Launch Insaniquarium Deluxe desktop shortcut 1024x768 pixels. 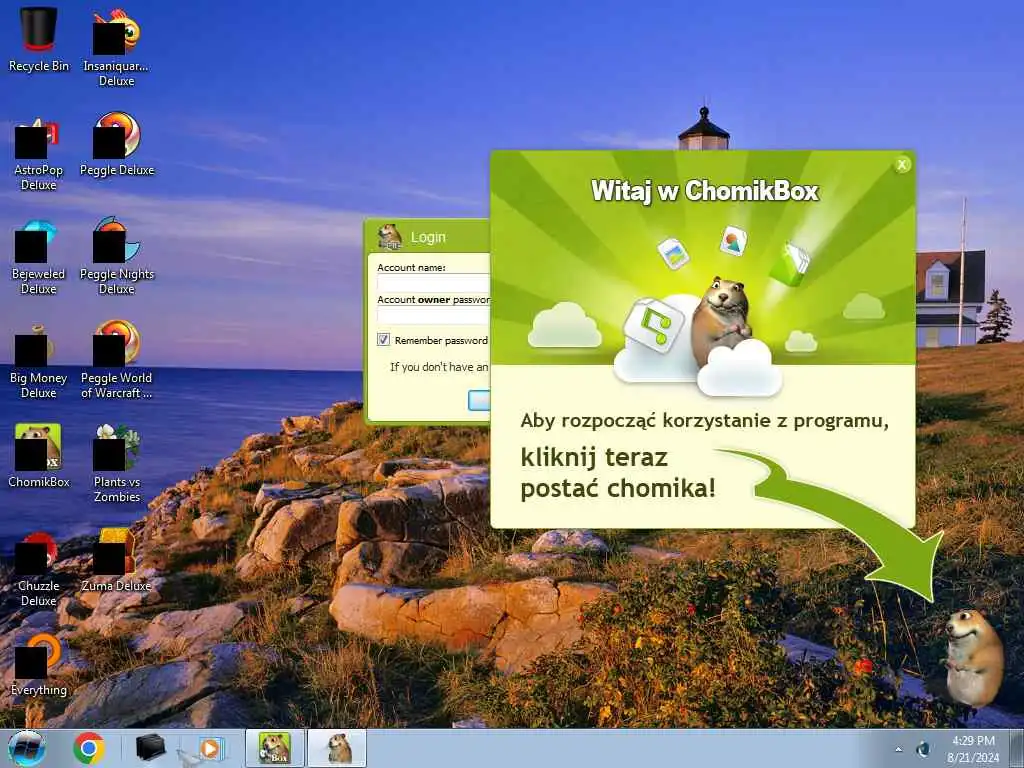(x=116, y=47)
